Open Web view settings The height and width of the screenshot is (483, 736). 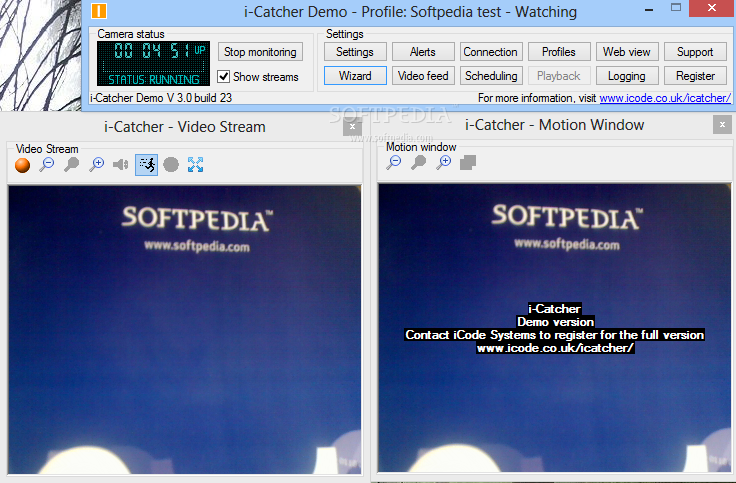(627, 52)
